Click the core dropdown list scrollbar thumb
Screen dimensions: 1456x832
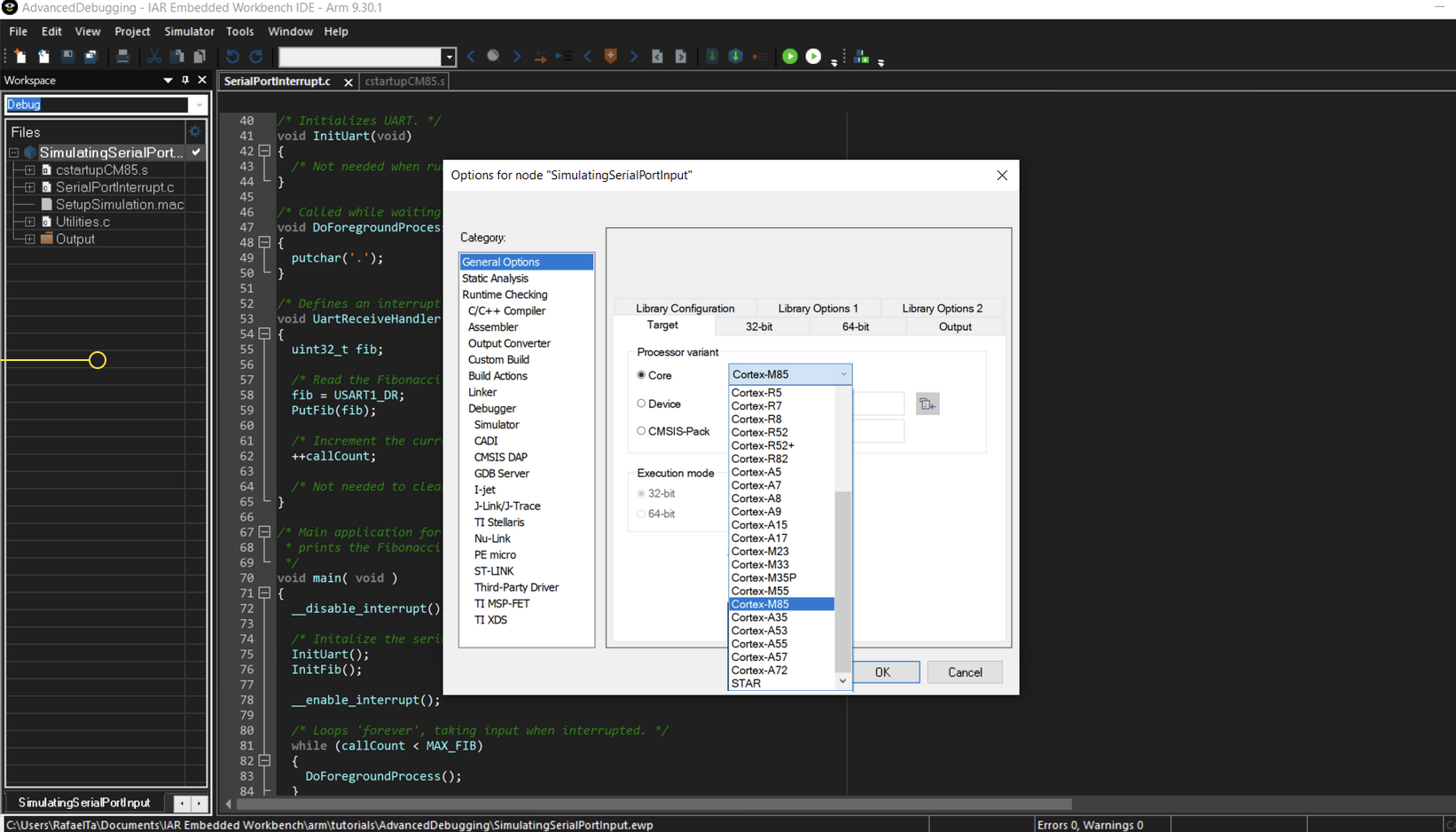pyautogui.click(x=842, y=581)
